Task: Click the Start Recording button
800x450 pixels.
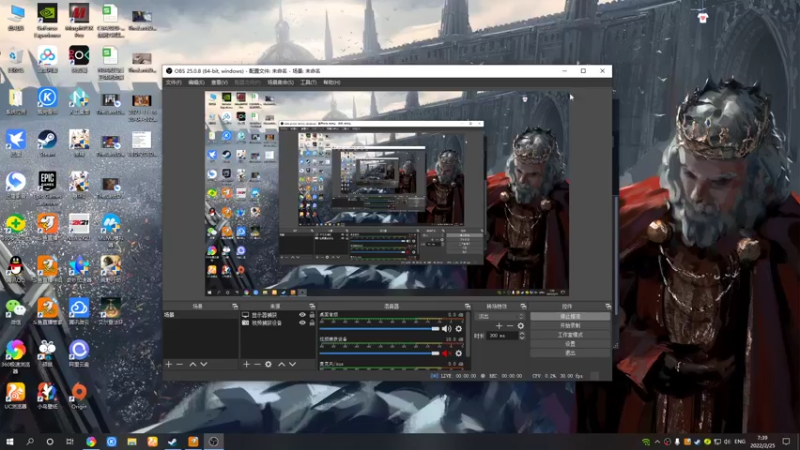Action: coord(570,326)
